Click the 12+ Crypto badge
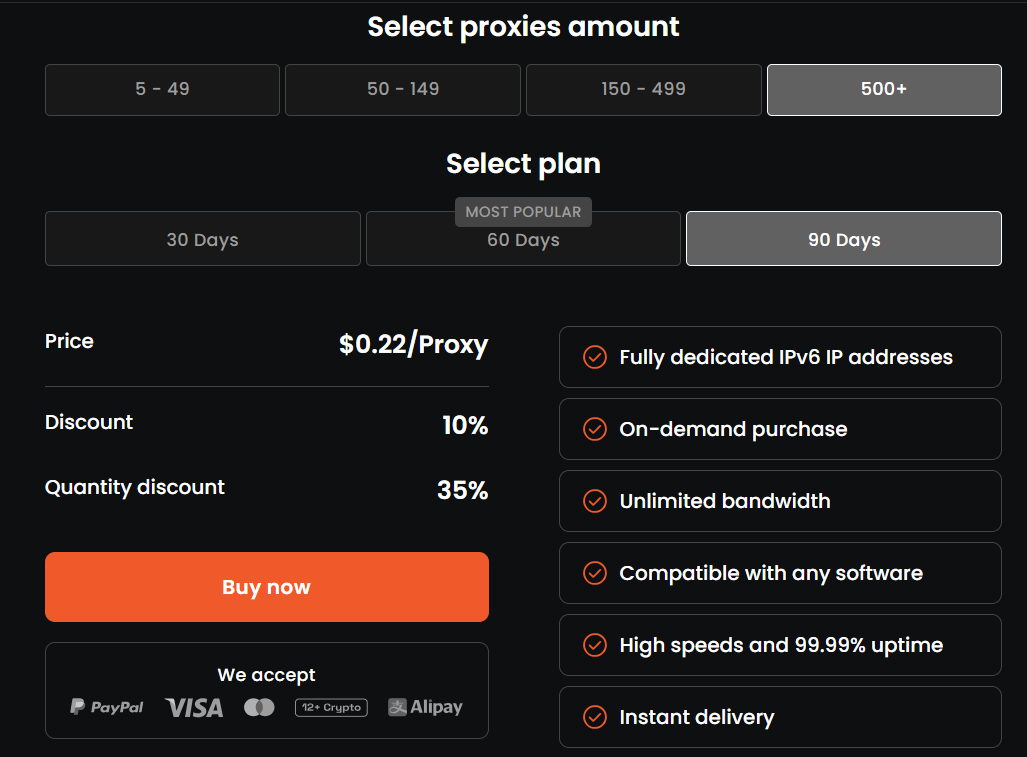Image resolution: width=1027 pixels, height=757 pixels. pos(331,708)
